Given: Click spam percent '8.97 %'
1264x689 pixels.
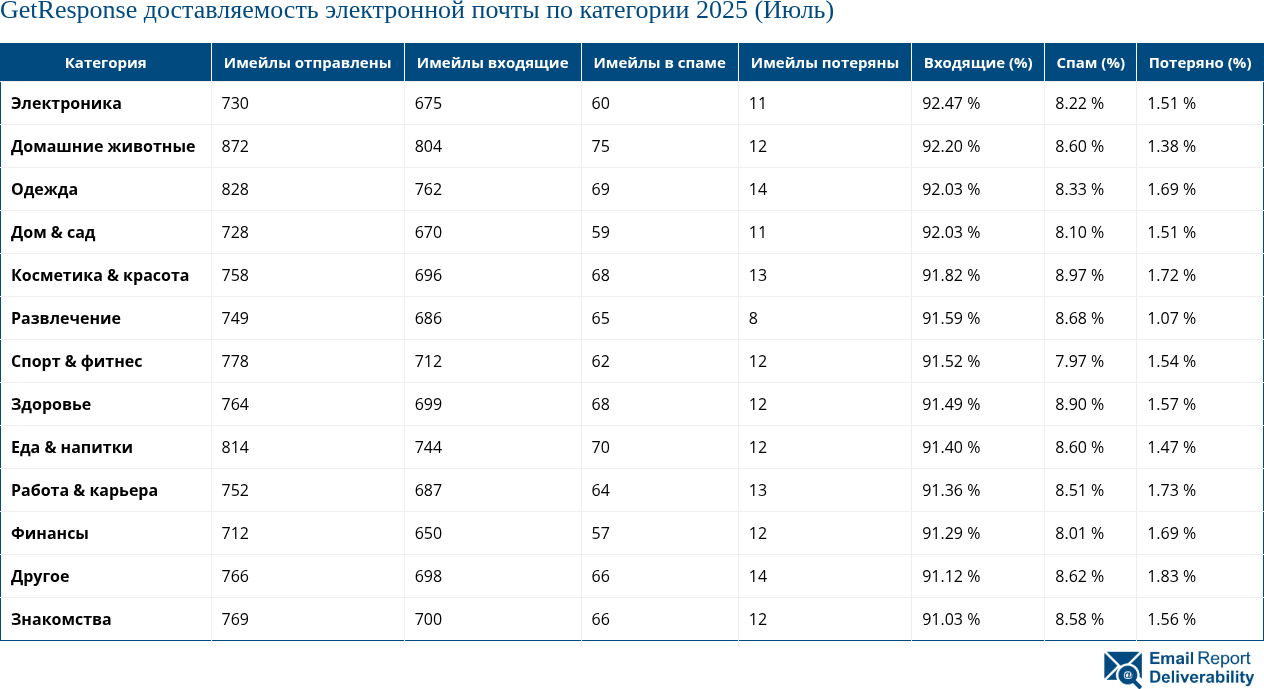Looking at the screenshot, I should tap(1080, 275).
